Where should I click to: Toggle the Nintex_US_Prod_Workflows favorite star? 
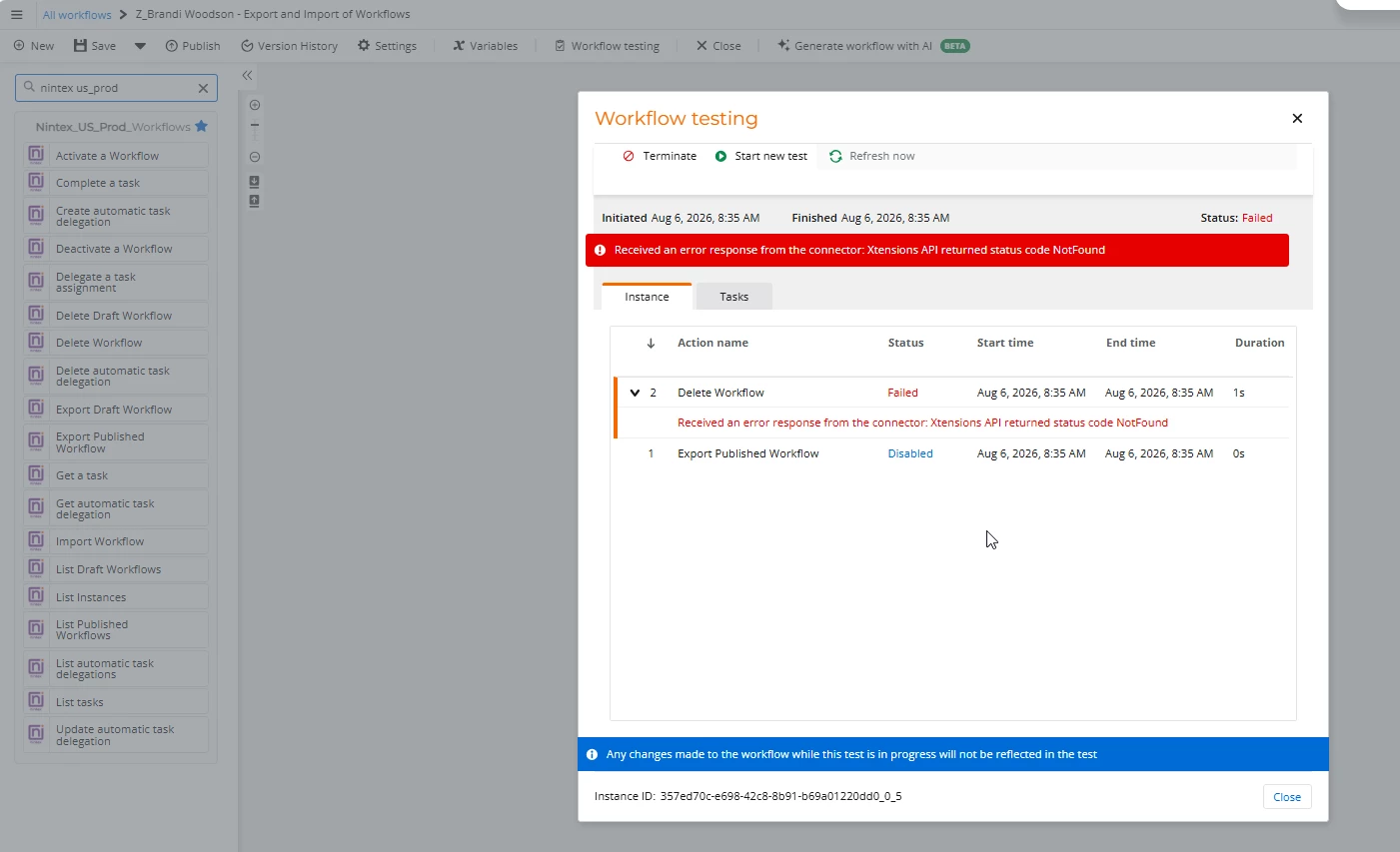point(202,126)
